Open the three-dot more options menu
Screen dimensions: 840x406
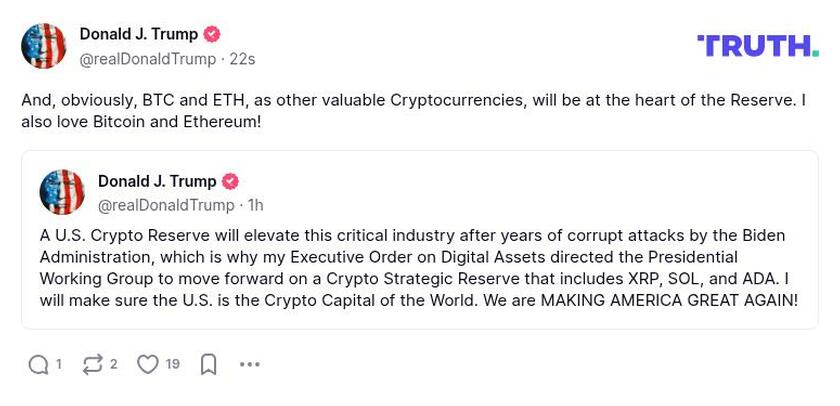[250, 365]
